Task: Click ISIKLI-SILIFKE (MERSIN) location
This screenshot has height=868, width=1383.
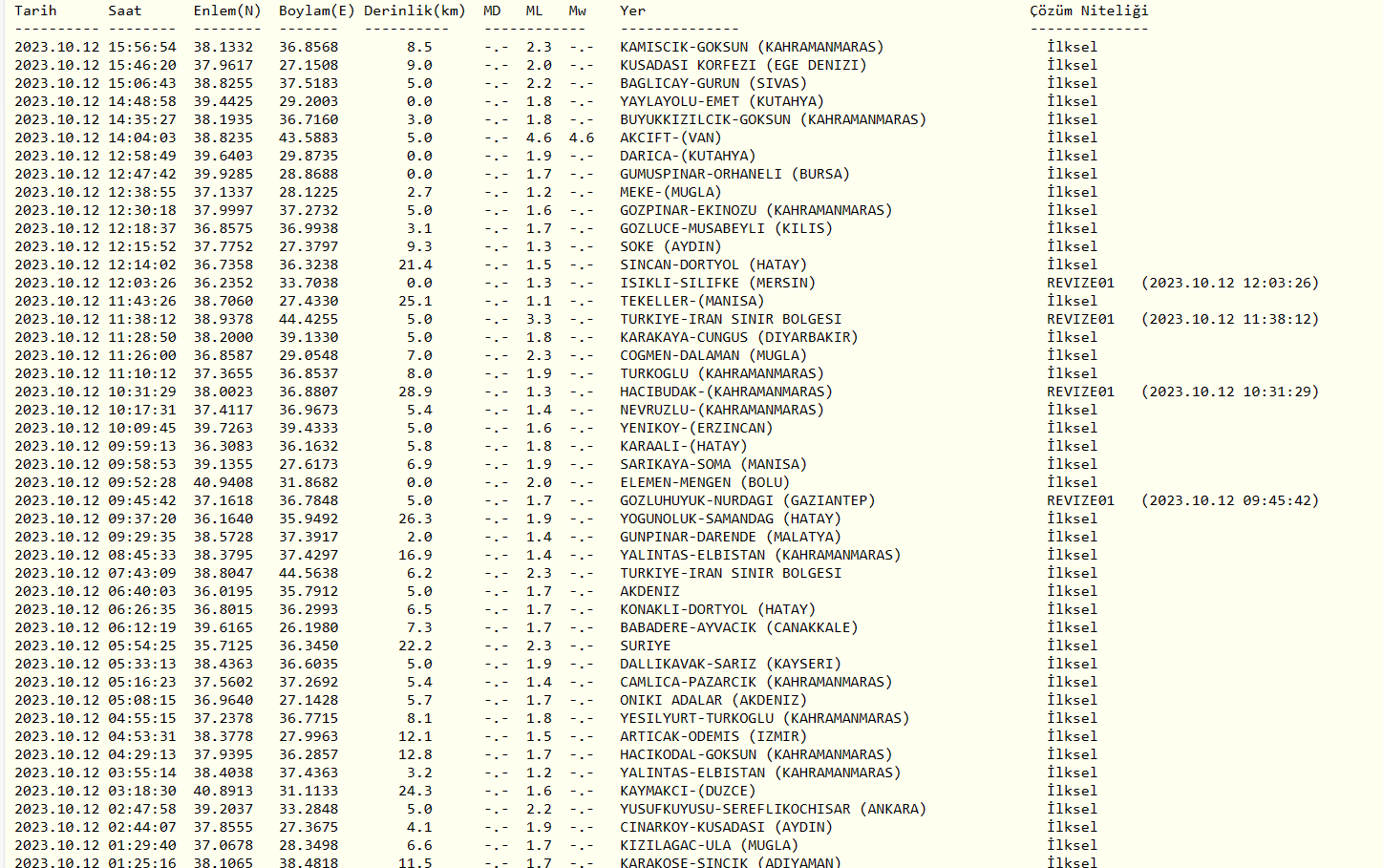Action: click(717, 283)
